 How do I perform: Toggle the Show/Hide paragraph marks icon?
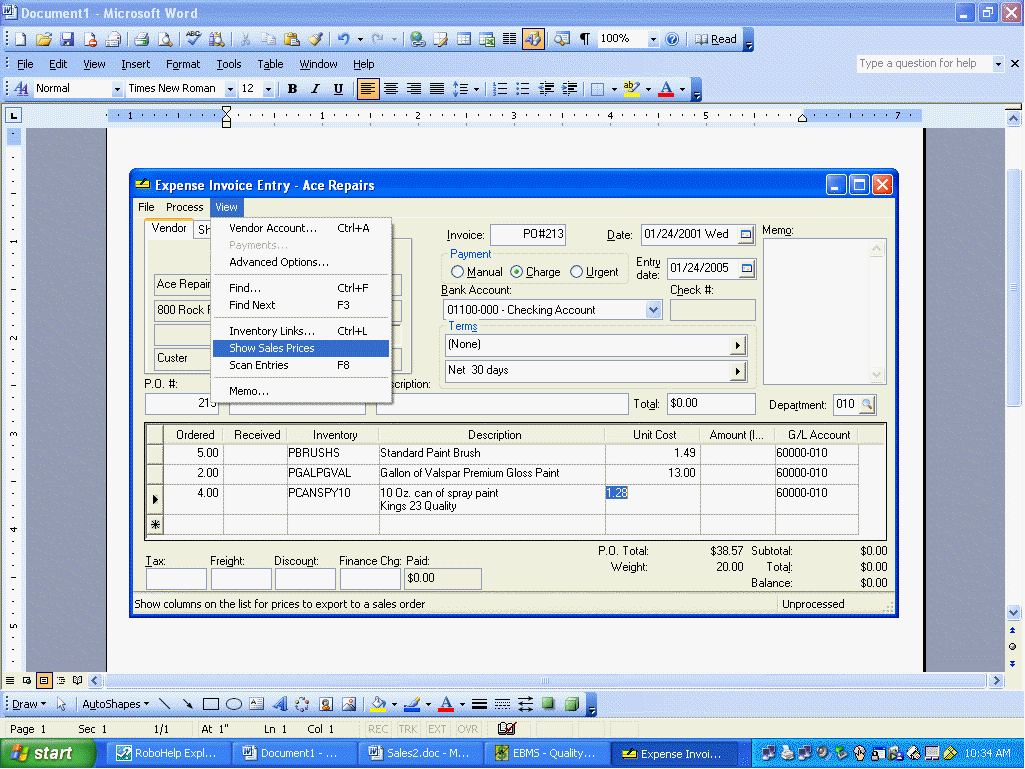tap(585, 39)
